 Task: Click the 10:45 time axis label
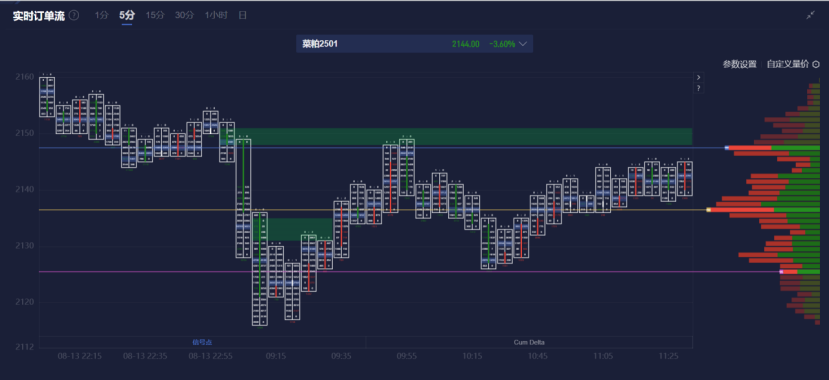(538, 357)
